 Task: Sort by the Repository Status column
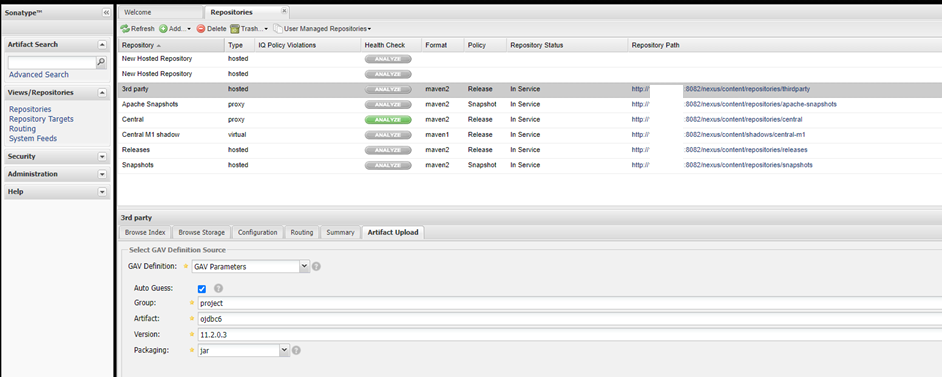click(567, 45)
